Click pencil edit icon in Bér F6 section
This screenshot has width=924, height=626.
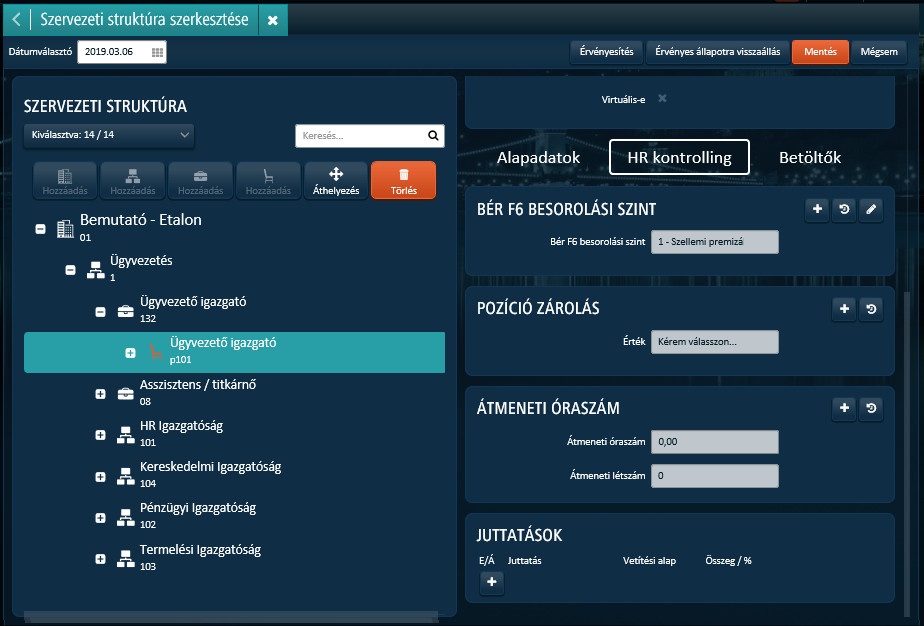click(871, 209)
